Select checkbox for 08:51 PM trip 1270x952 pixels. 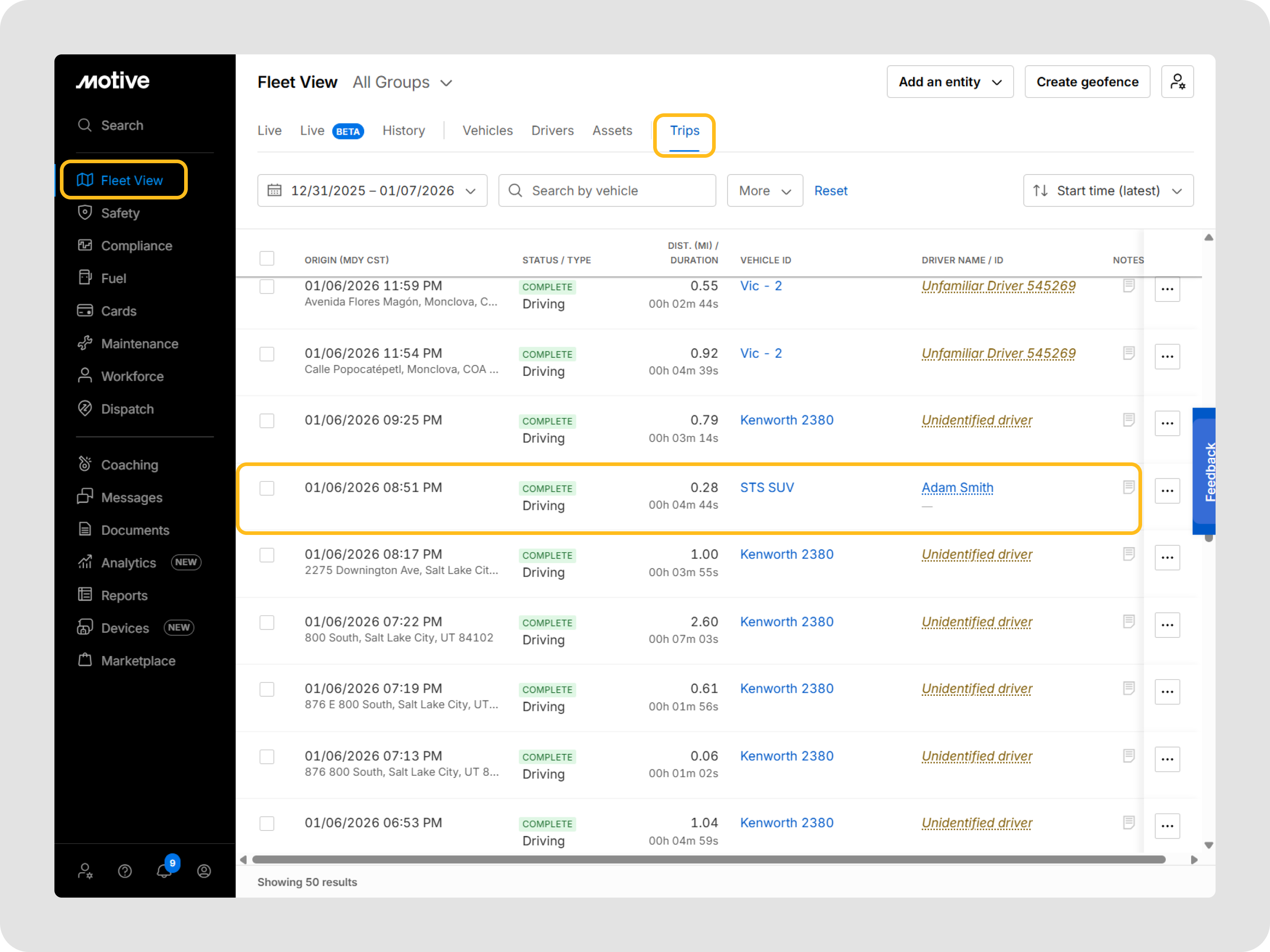pos(266,488)
